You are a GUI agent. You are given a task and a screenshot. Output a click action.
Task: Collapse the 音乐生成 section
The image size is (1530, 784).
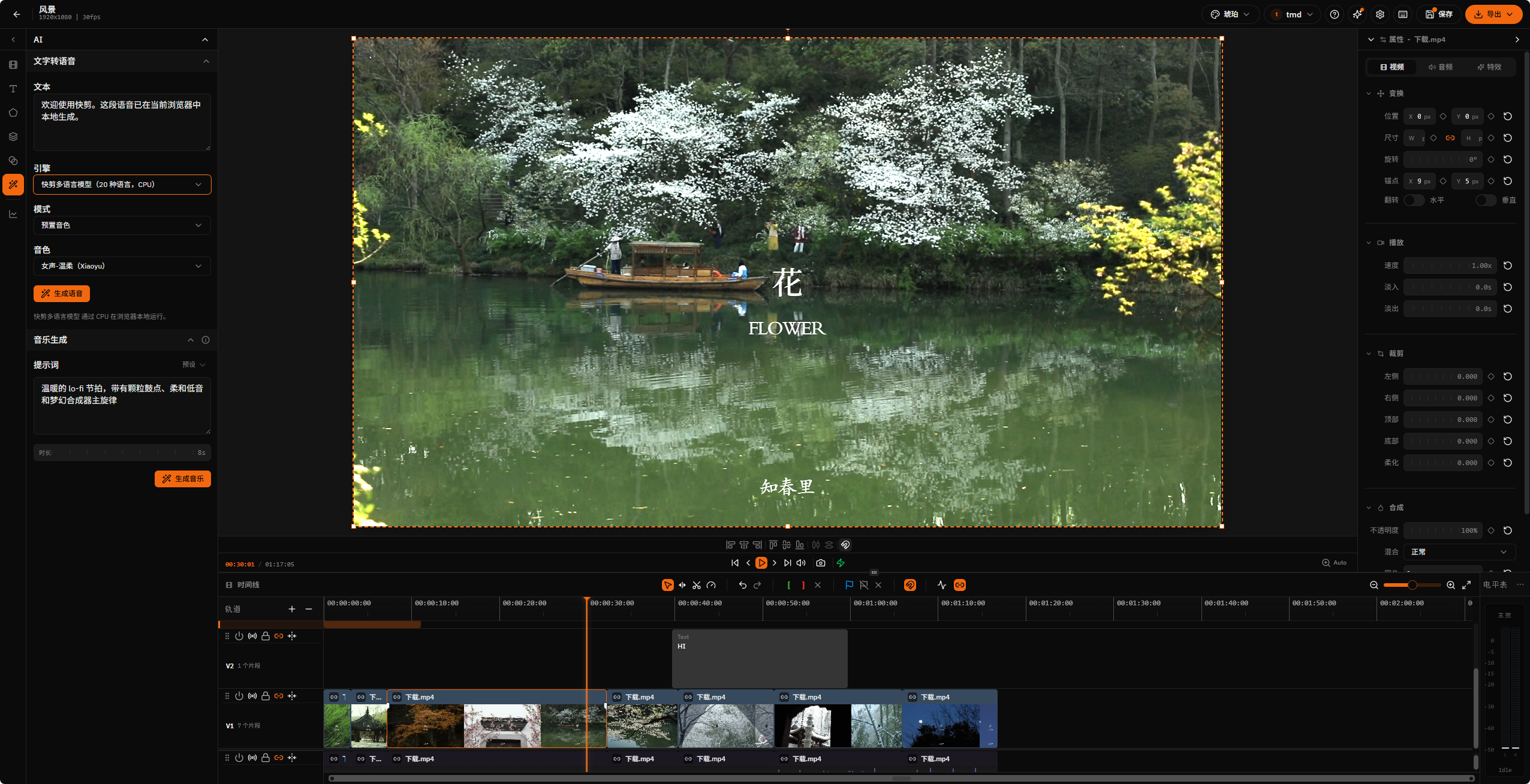(191, 340)
